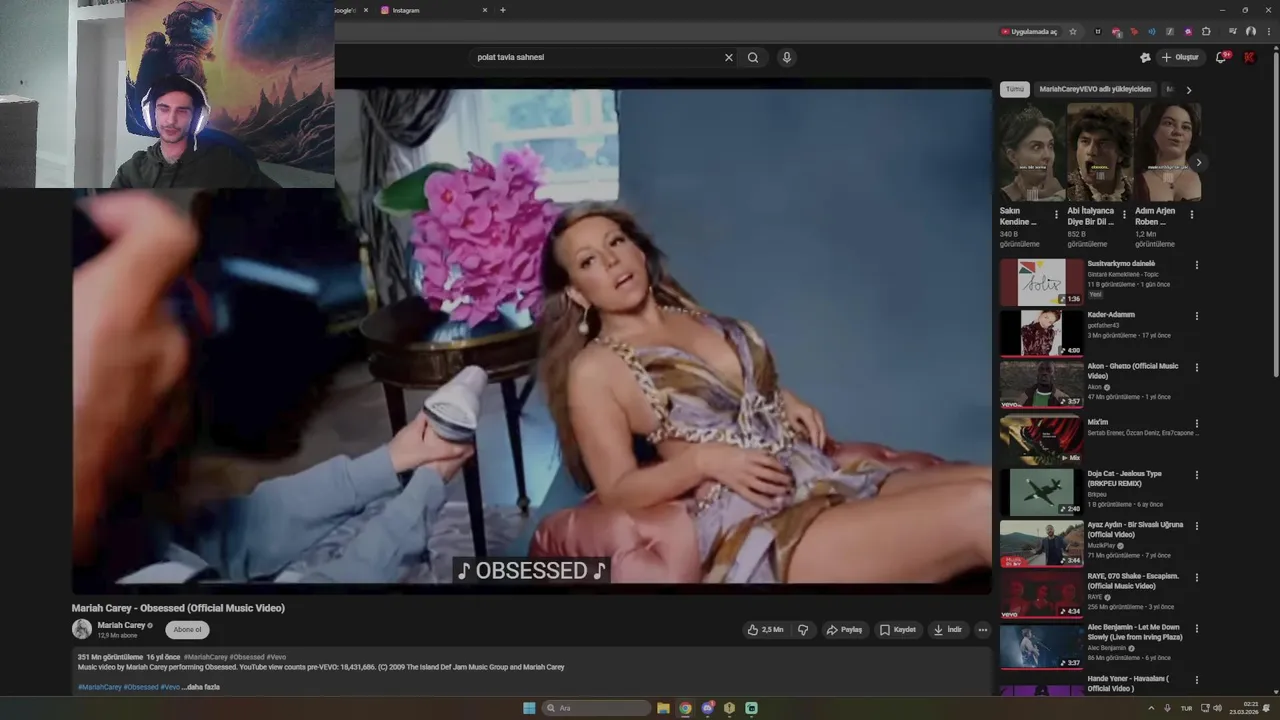Image resolution: width=1280 pixels, height=720 pixels.
Task: Open the Chrome extensions puzzle icon
Action: click(x=1206, y=31)
